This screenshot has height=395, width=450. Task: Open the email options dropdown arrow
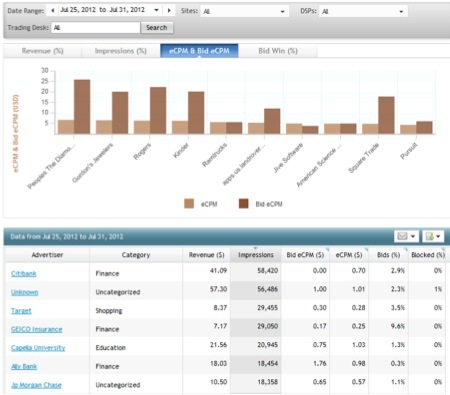click(x=413, y=236)
